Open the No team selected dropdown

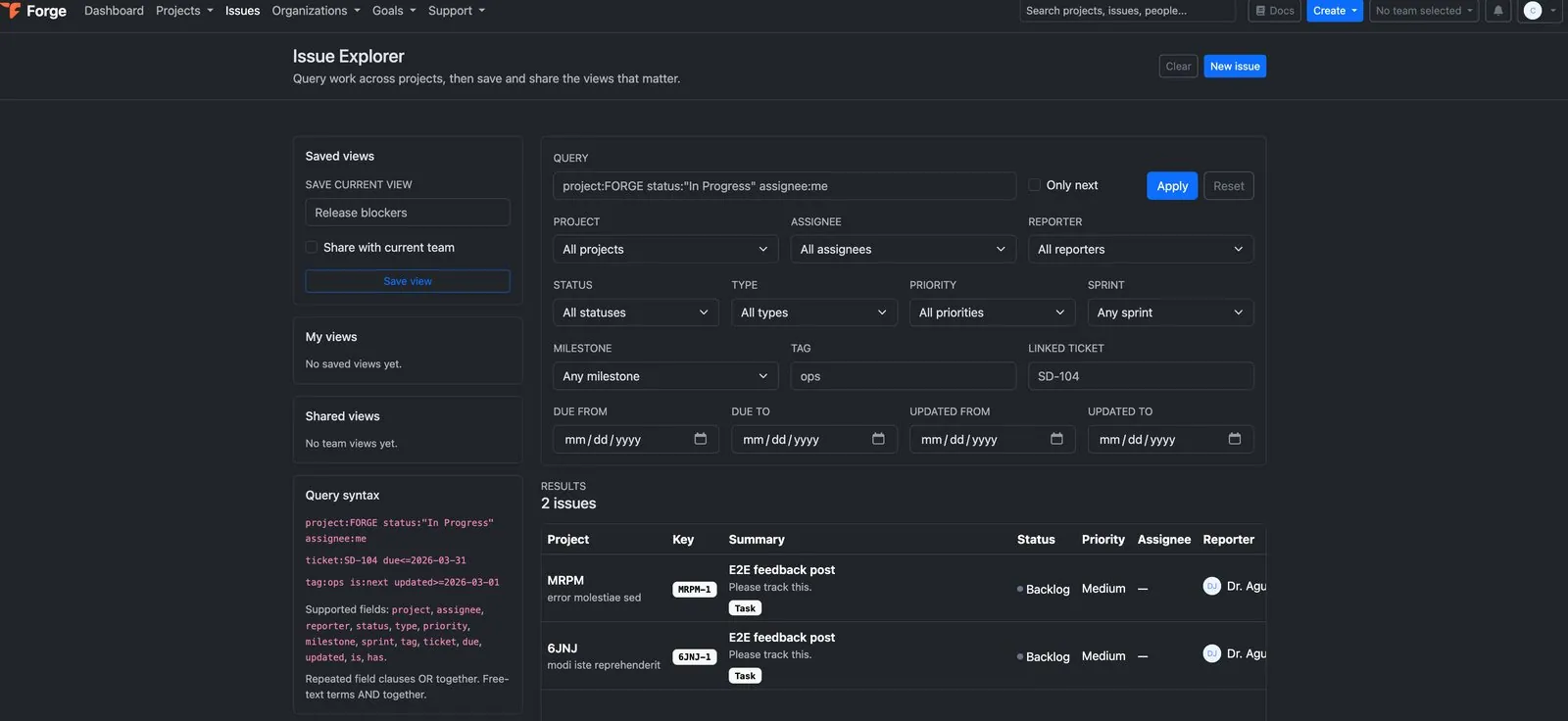[1424, 11]
